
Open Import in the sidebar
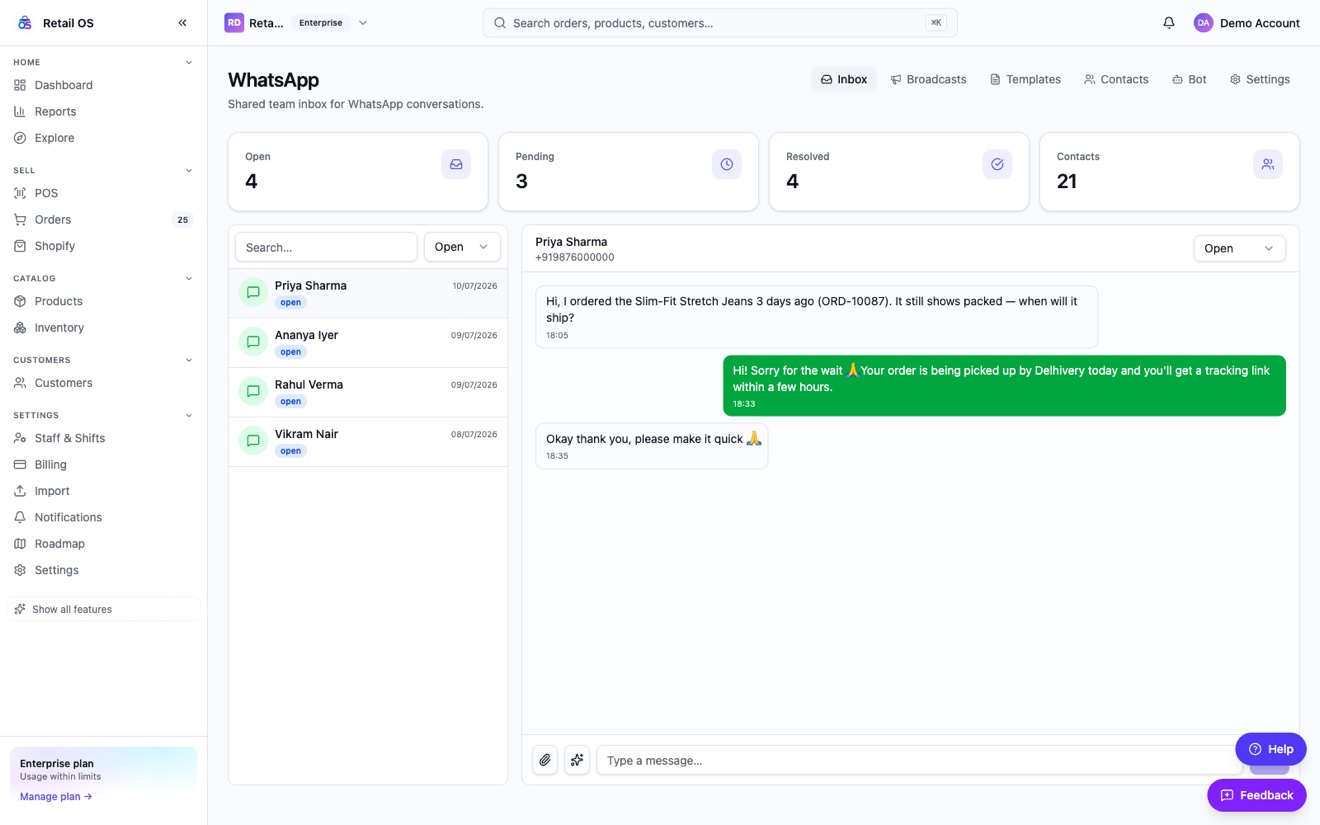coord(104,491)
